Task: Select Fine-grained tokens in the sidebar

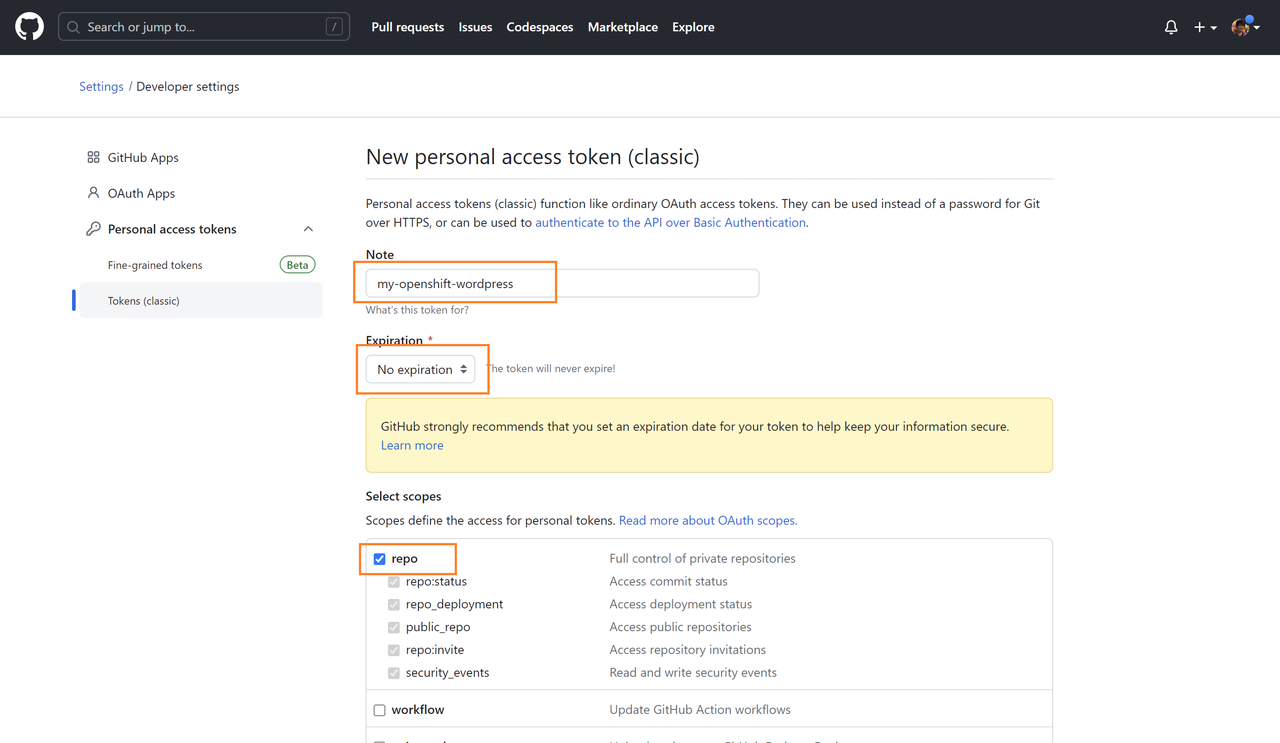Action: point(155,265)
